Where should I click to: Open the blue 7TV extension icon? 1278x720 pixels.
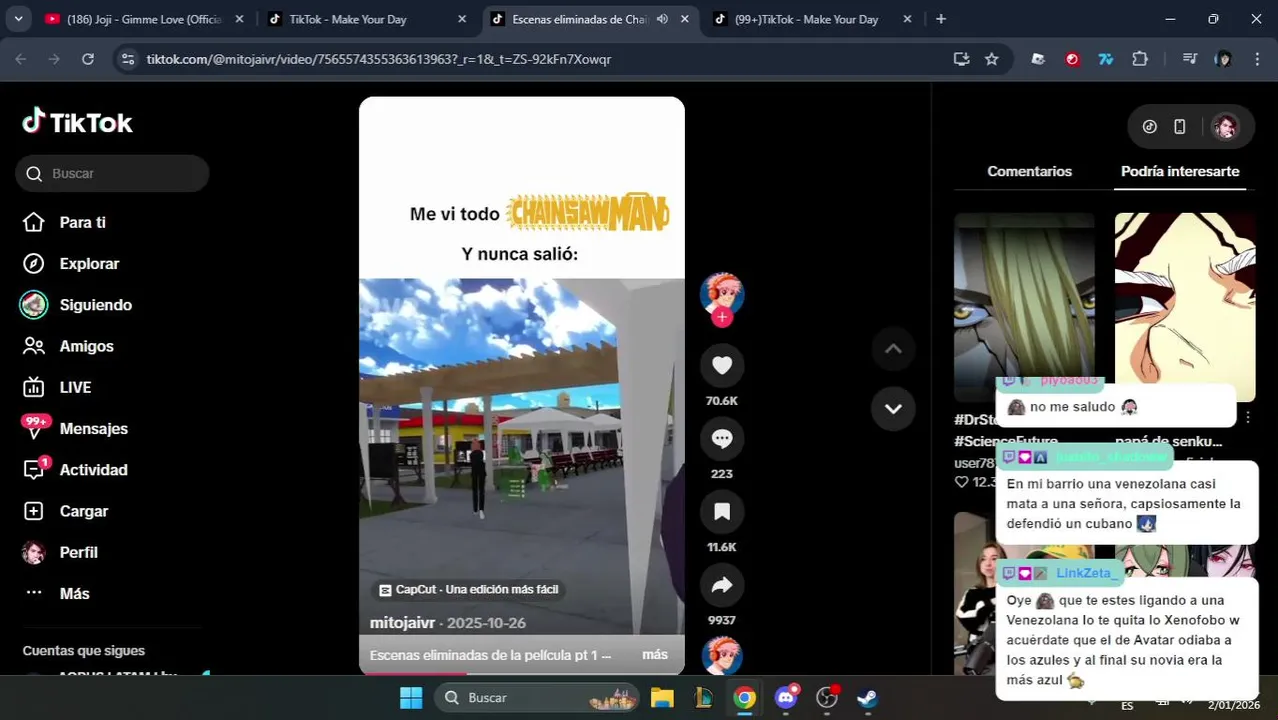pos(1106,59)
